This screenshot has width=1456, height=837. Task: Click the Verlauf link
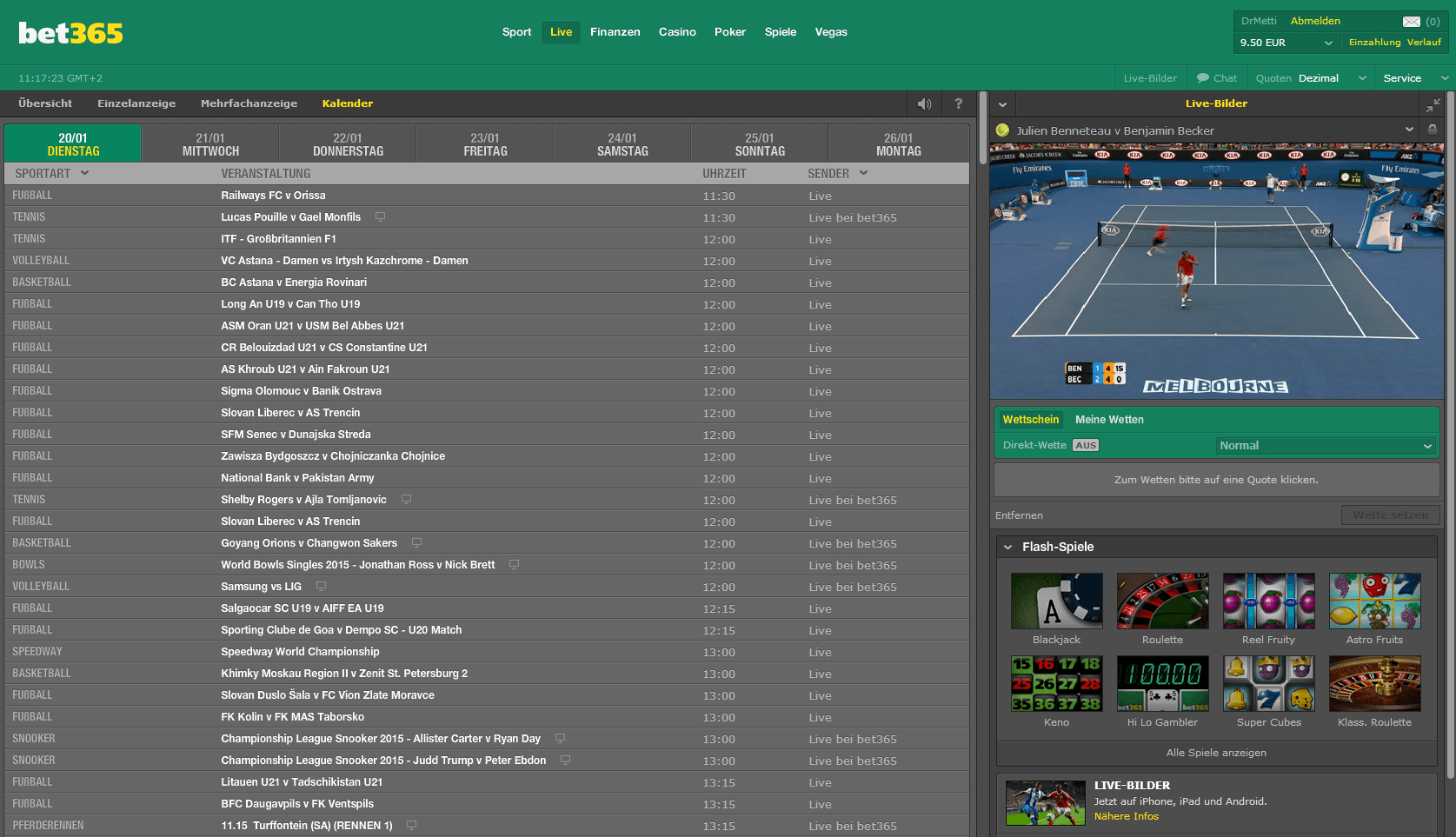pos(1424,43)
